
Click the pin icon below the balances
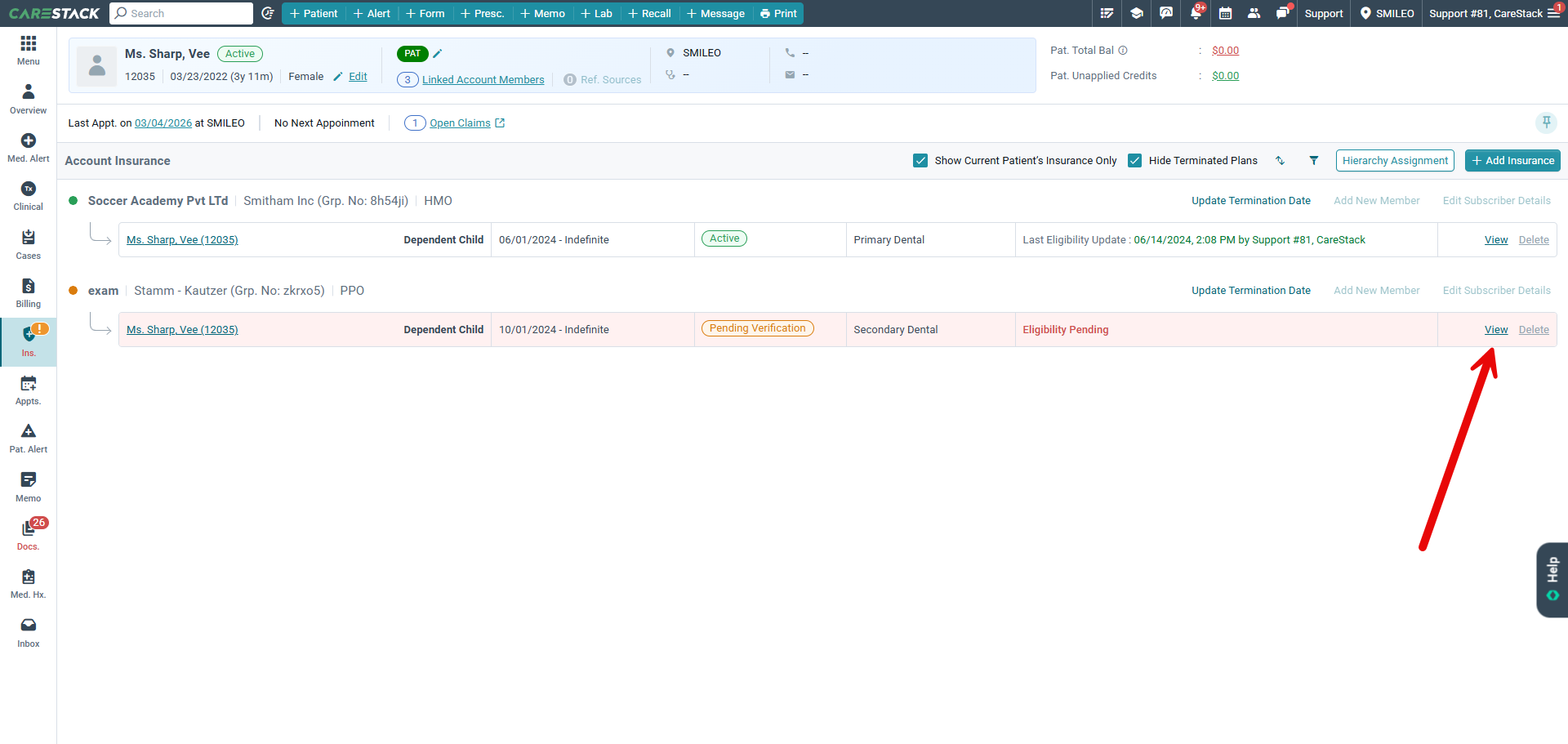1546,123
